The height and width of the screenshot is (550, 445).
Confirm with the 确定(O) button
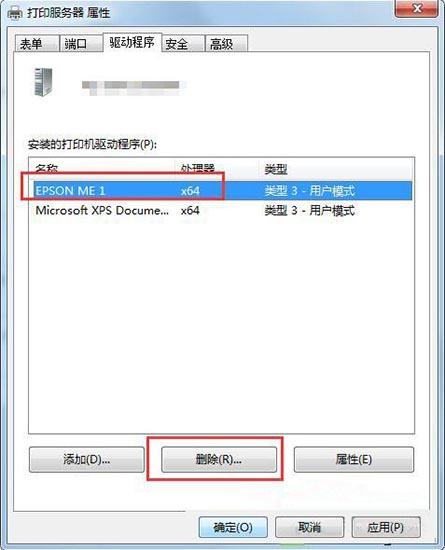pos(233,527)
